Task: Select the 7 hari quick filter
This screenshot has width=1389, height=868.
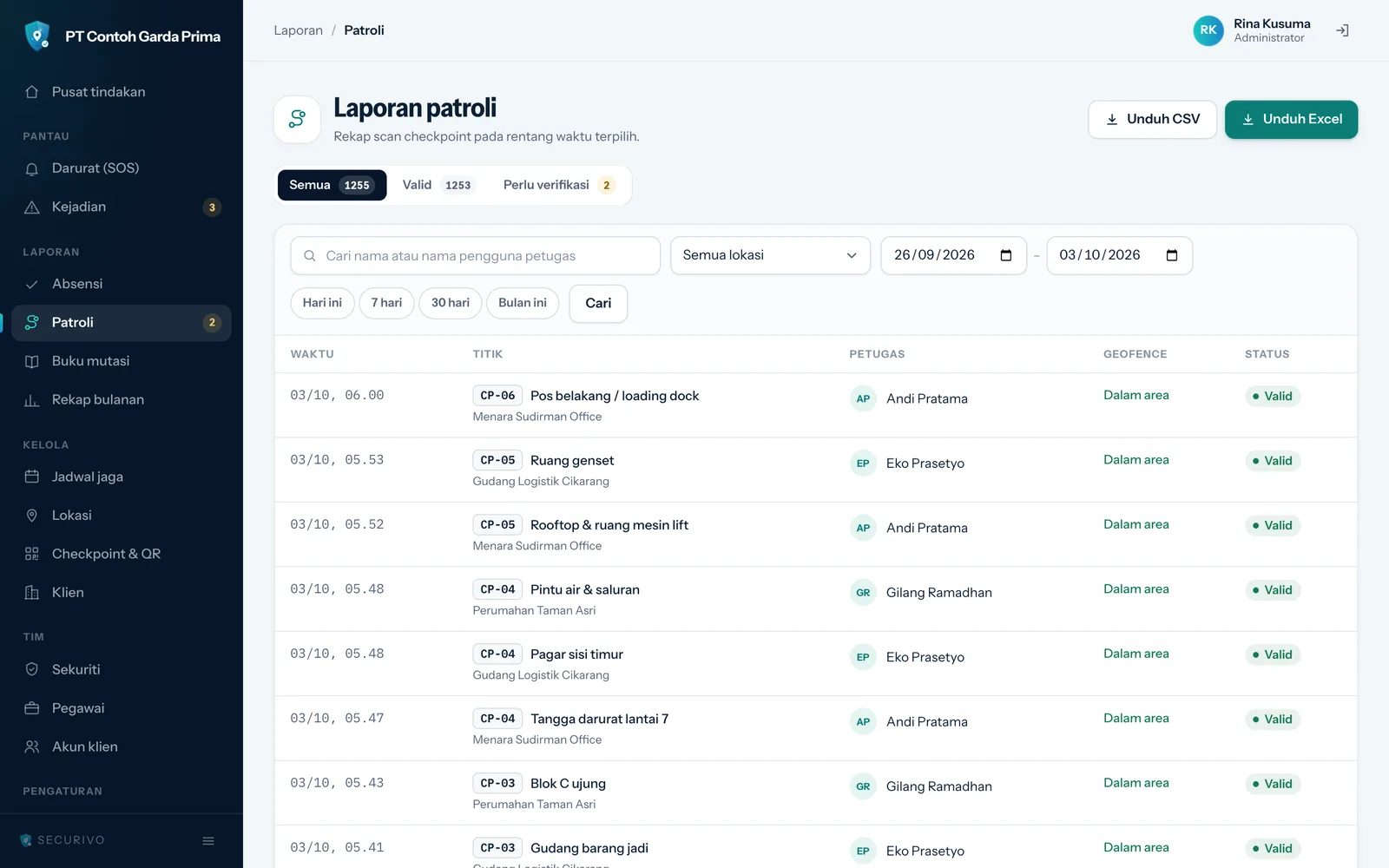Action: click(386, 303)
